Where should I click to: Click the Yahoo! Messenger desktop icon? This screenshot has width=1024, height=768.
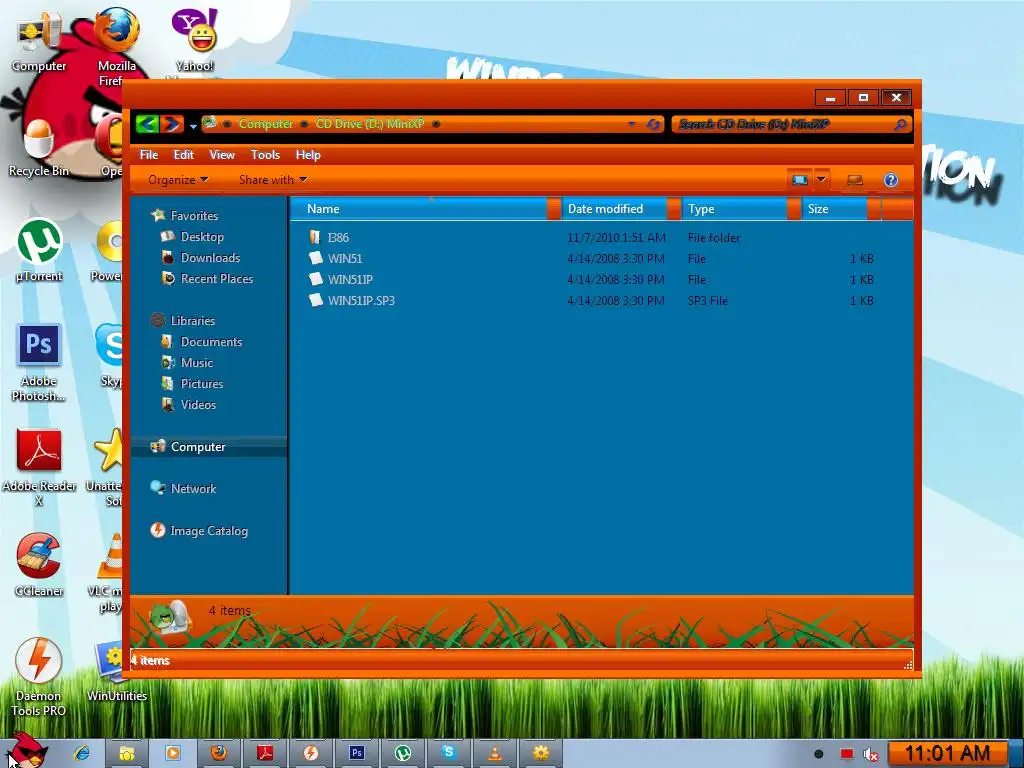tap(195, 40)
